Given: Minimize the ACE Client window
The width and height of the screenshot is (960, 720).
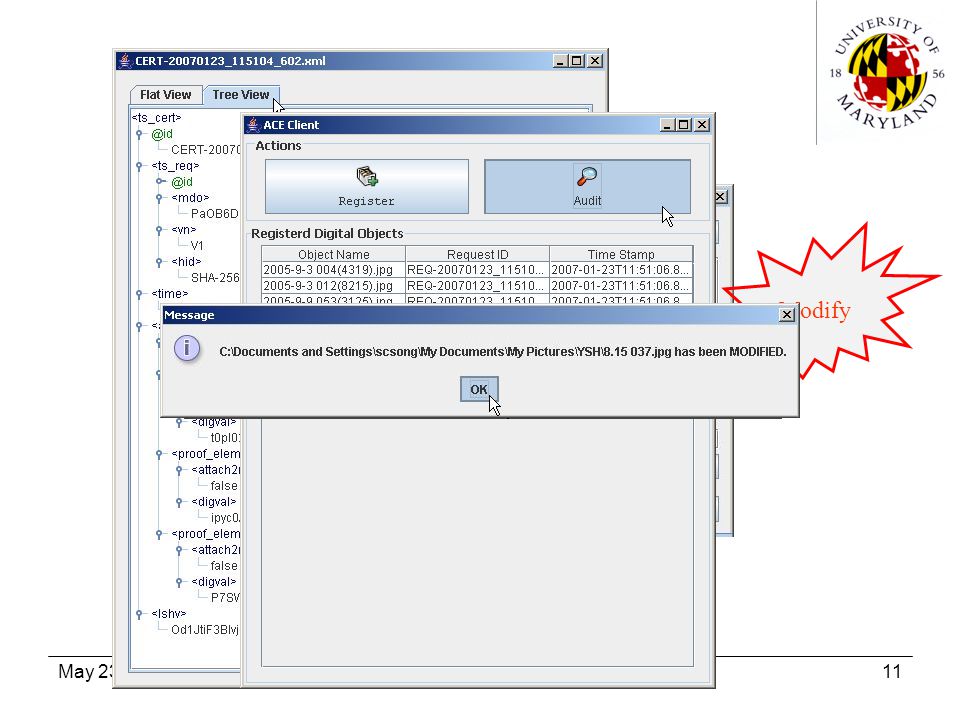Looking at the screenshot, I should pyautogui.click(x=668, y=125).
